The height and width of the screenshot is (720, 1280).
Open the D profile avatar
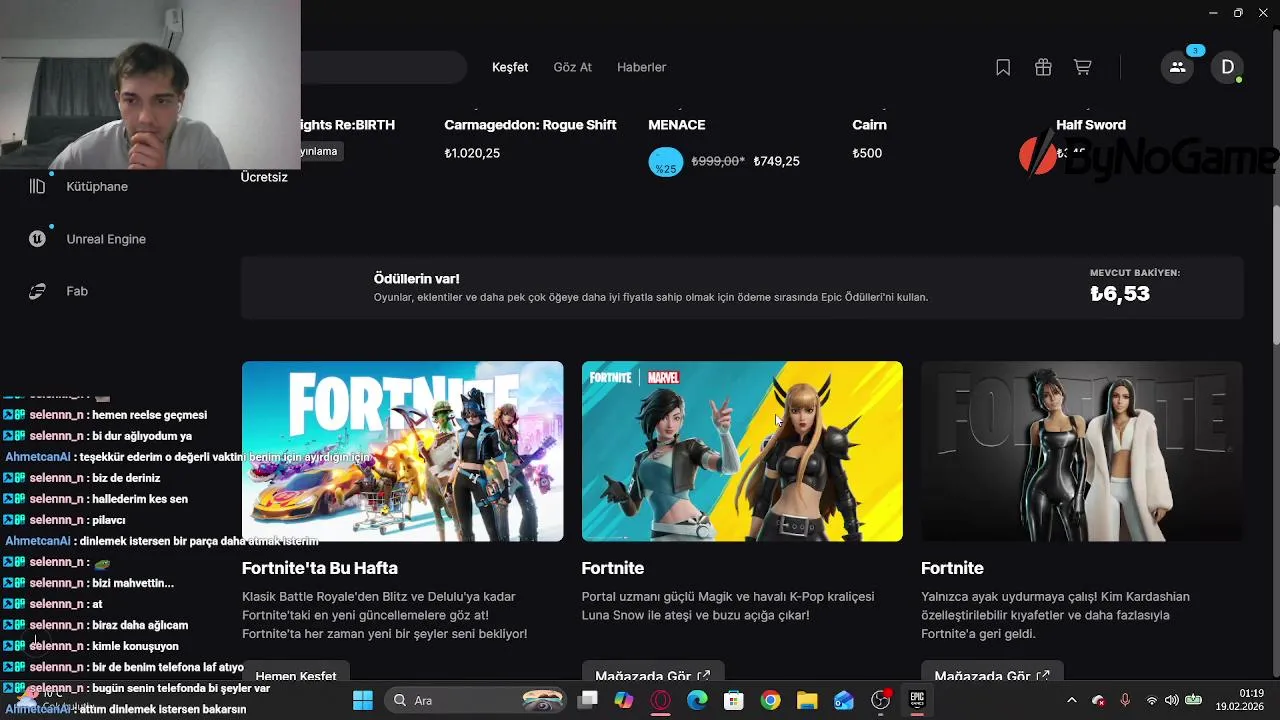[1227, 67]
